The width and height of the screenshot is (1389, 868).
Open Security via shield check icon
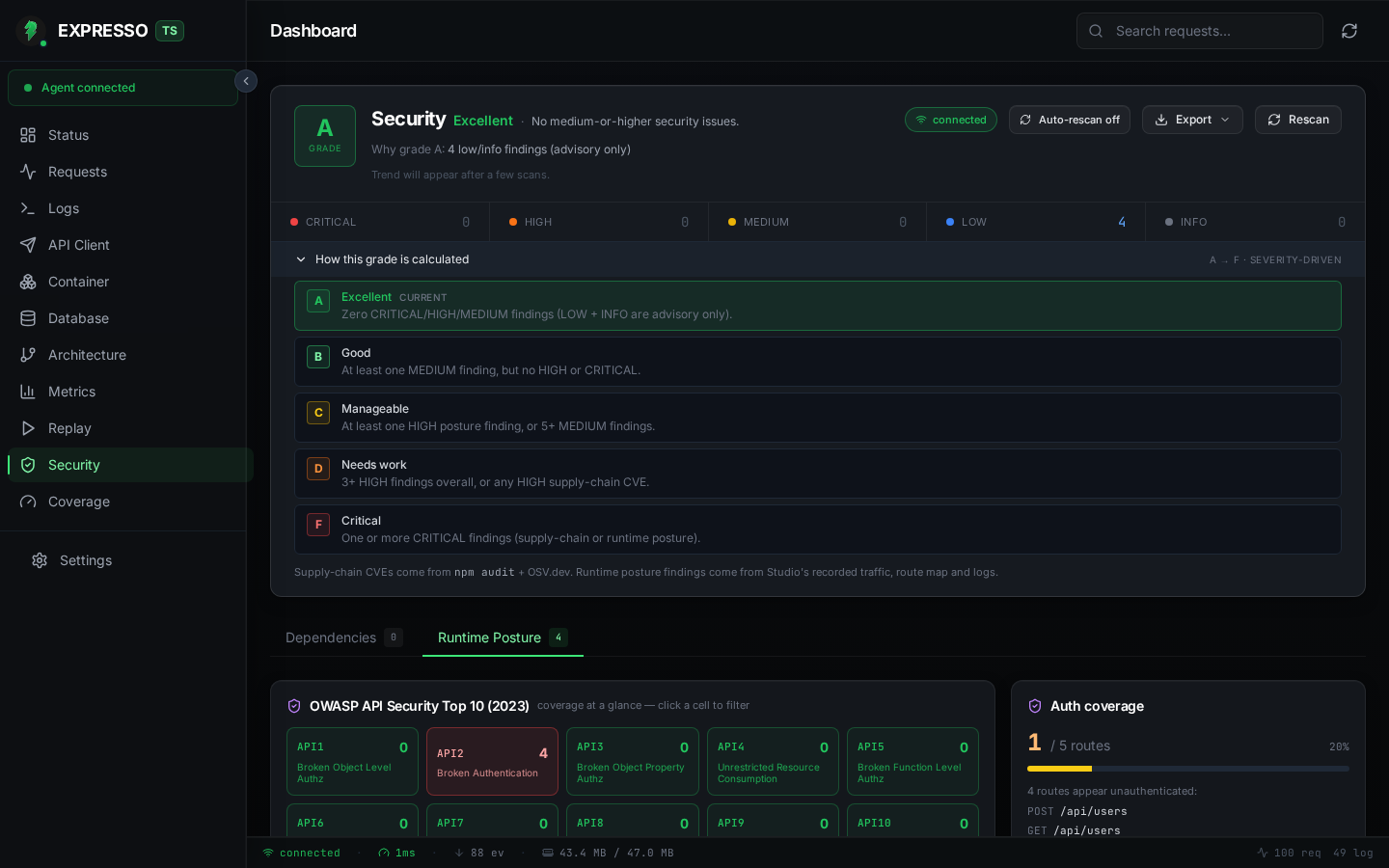coord(28,465)
